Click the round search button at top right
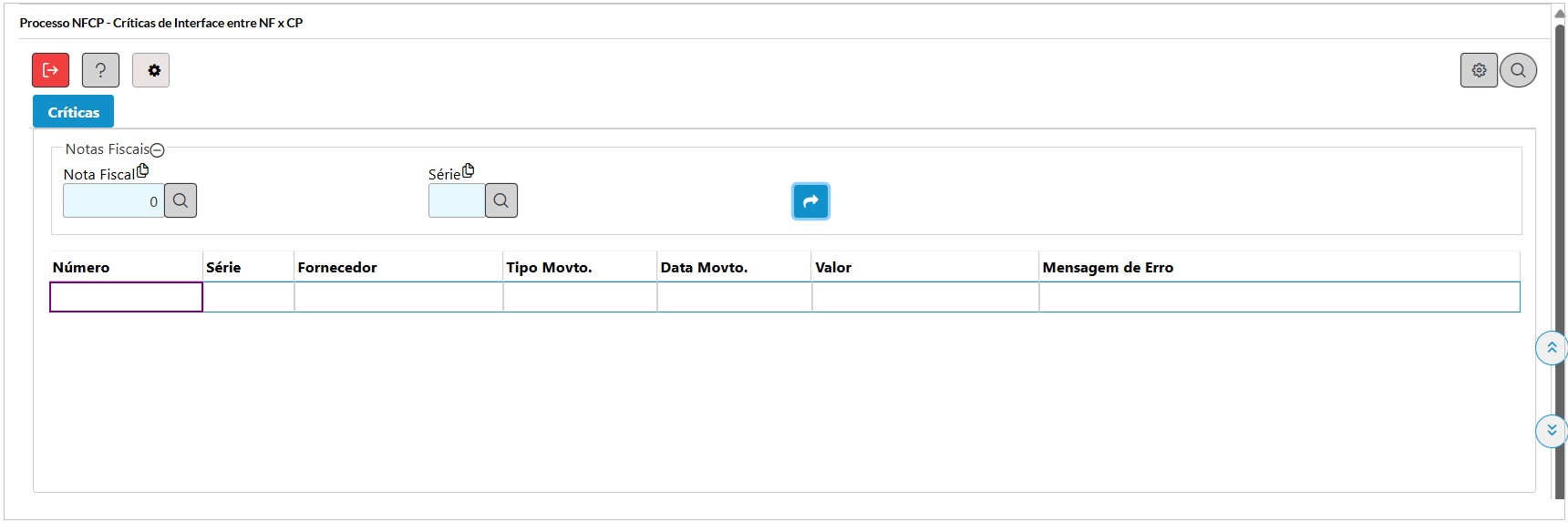 (1518, 70)
